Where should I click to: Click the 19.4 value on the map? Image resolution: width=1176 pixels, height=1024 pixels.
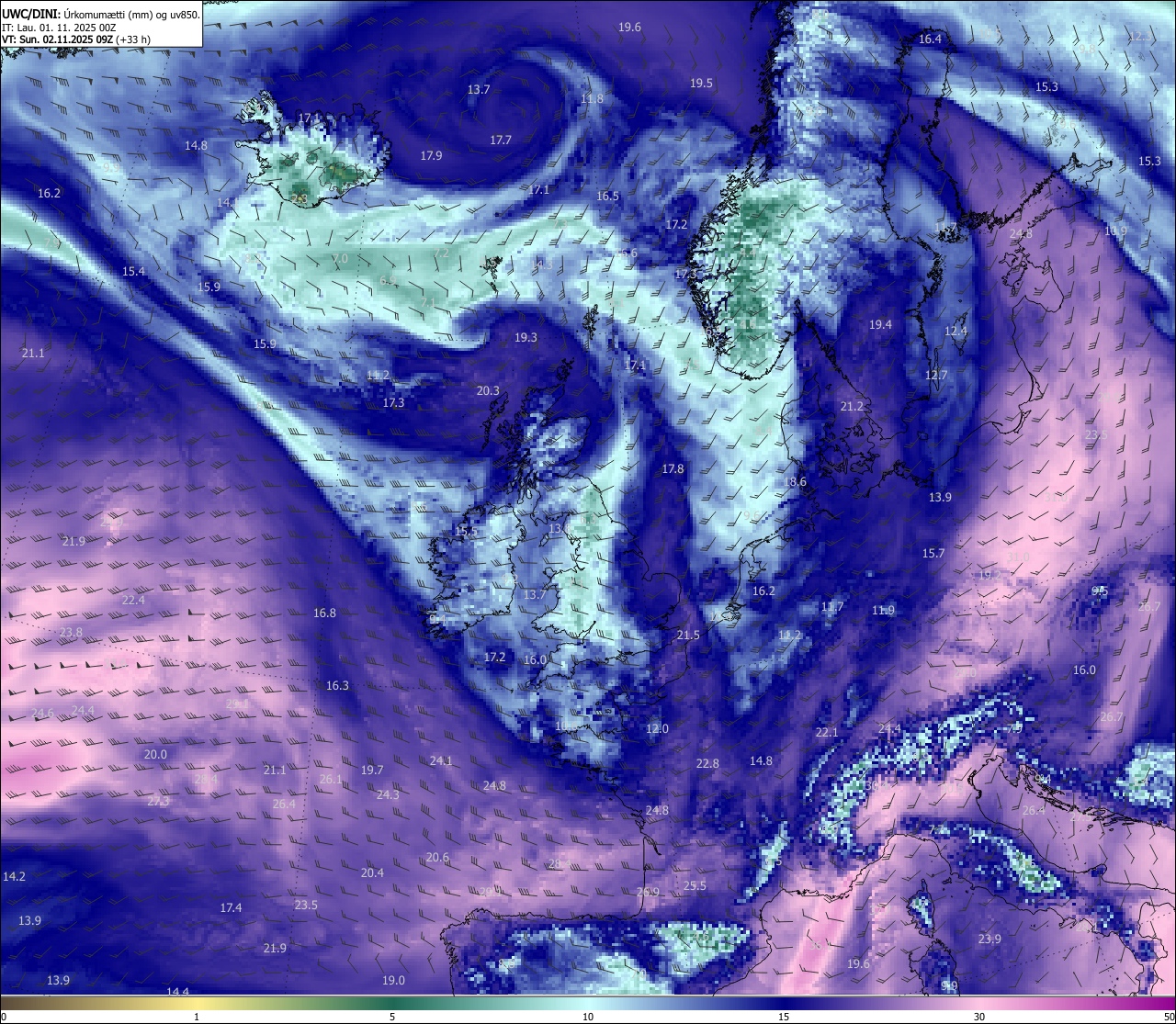click(880, 324)
